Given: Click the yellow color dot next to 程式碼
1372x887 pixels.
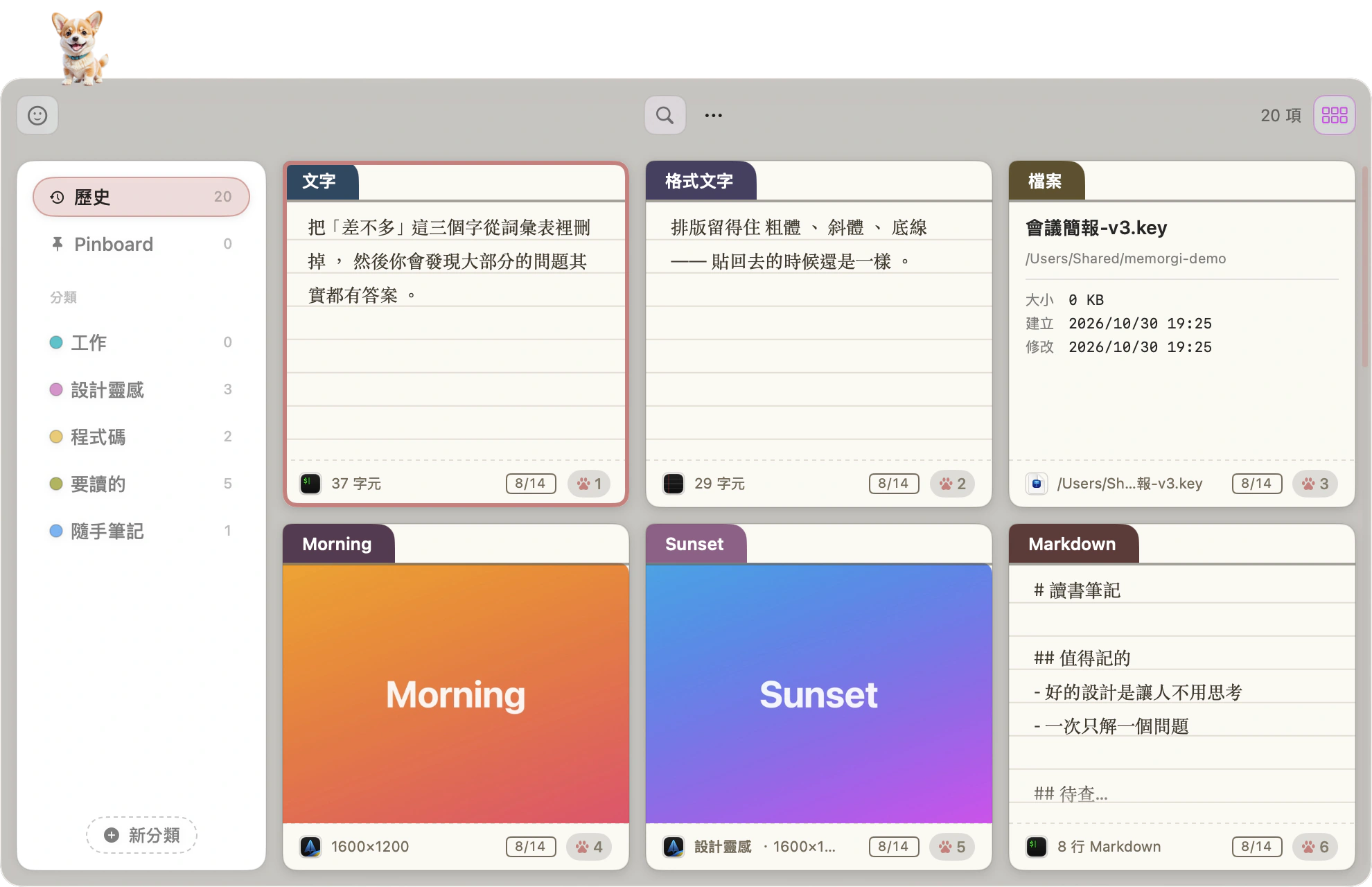Looking at the screenshot, I should 56,437.
